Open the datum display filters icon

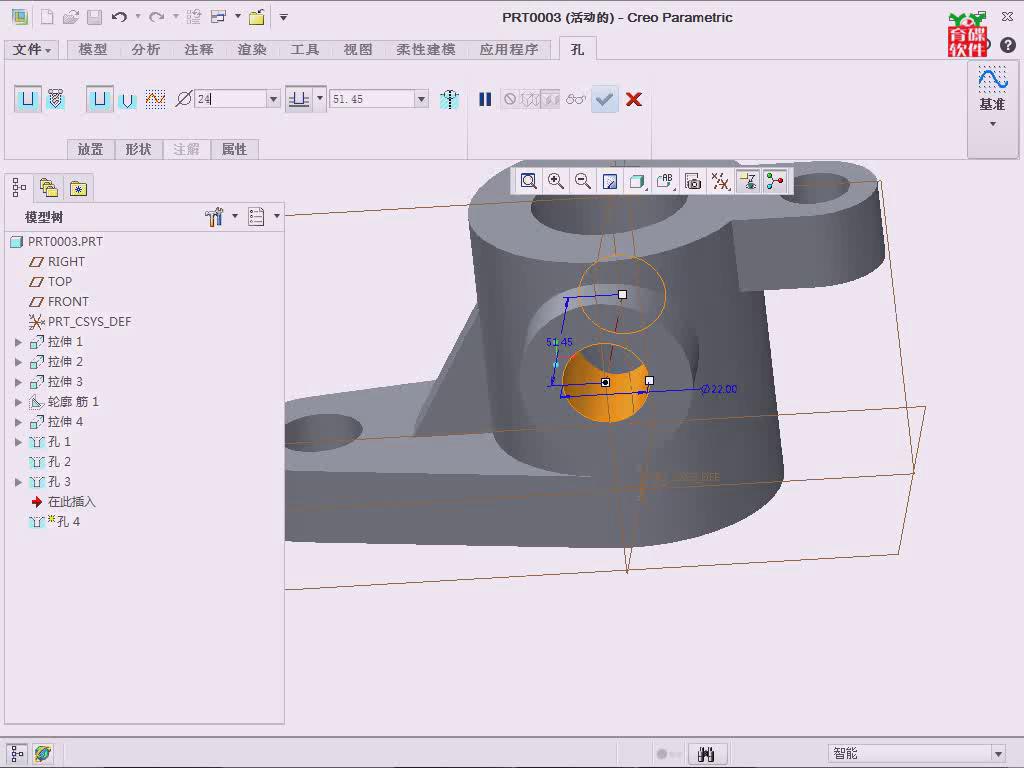(720, 181)
